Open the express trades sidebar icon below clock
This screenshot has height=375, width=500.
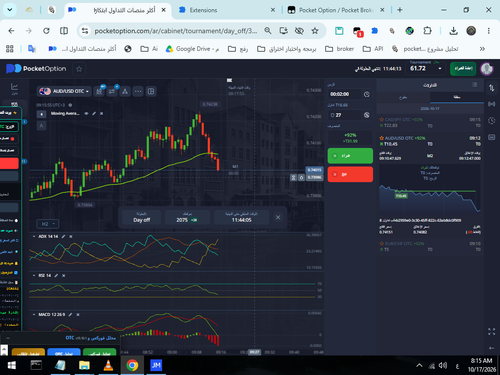pyautogui.click(x=492, y=137)
